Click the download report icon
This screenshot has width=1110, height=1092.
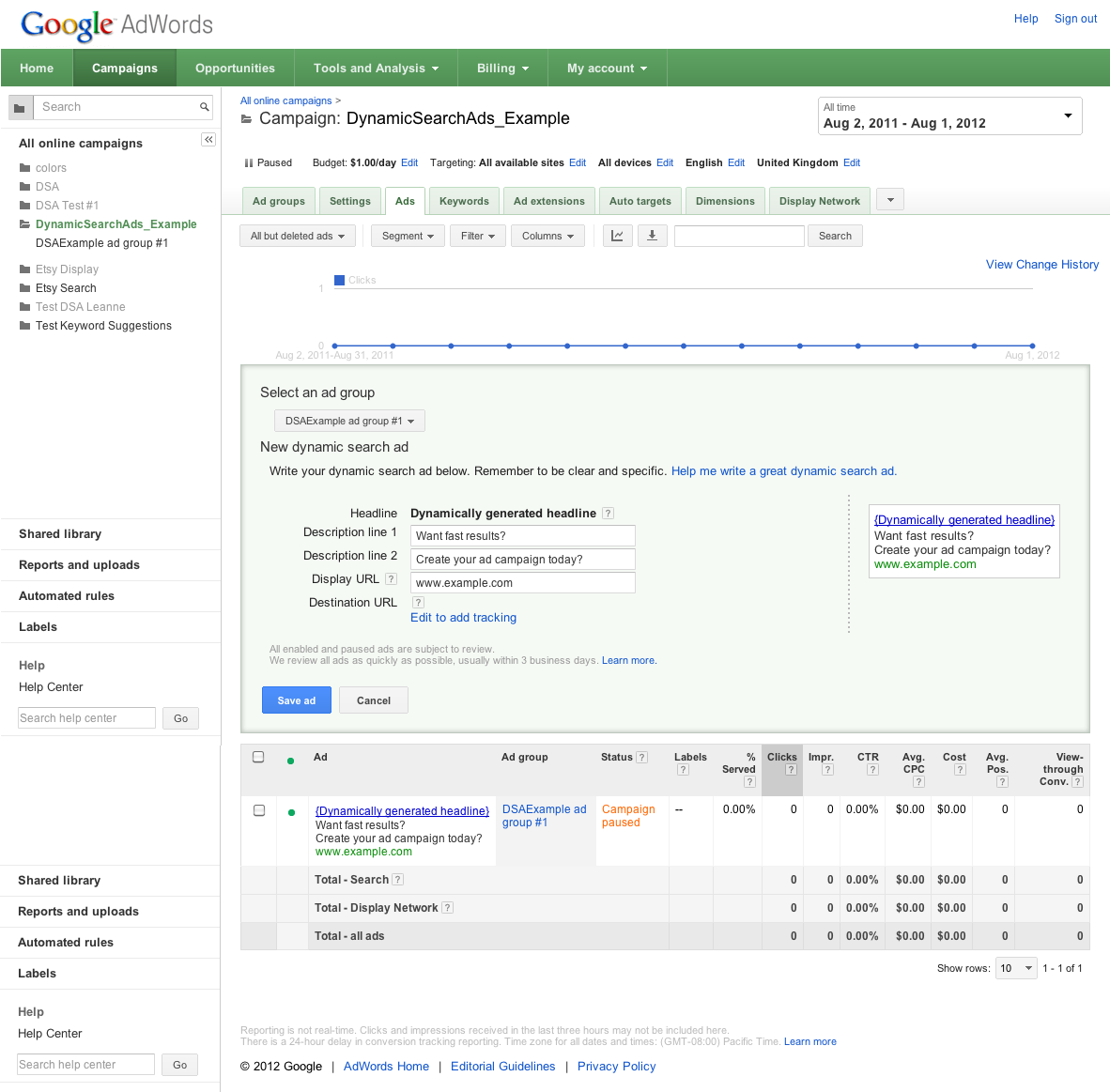click(652, 236)
